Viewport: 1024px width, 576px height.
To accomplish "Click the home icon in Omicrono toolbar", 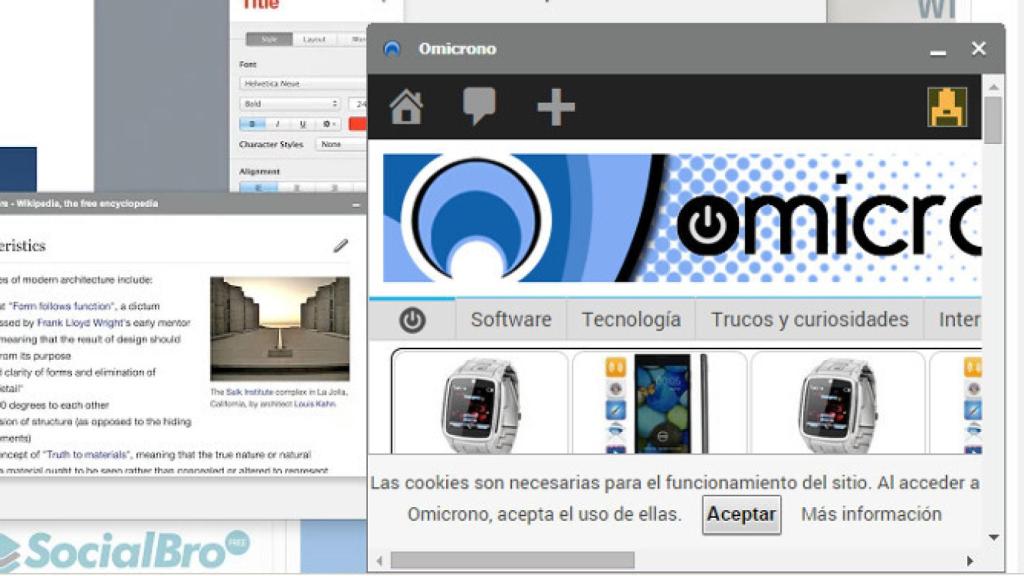I will pos(406,106).
